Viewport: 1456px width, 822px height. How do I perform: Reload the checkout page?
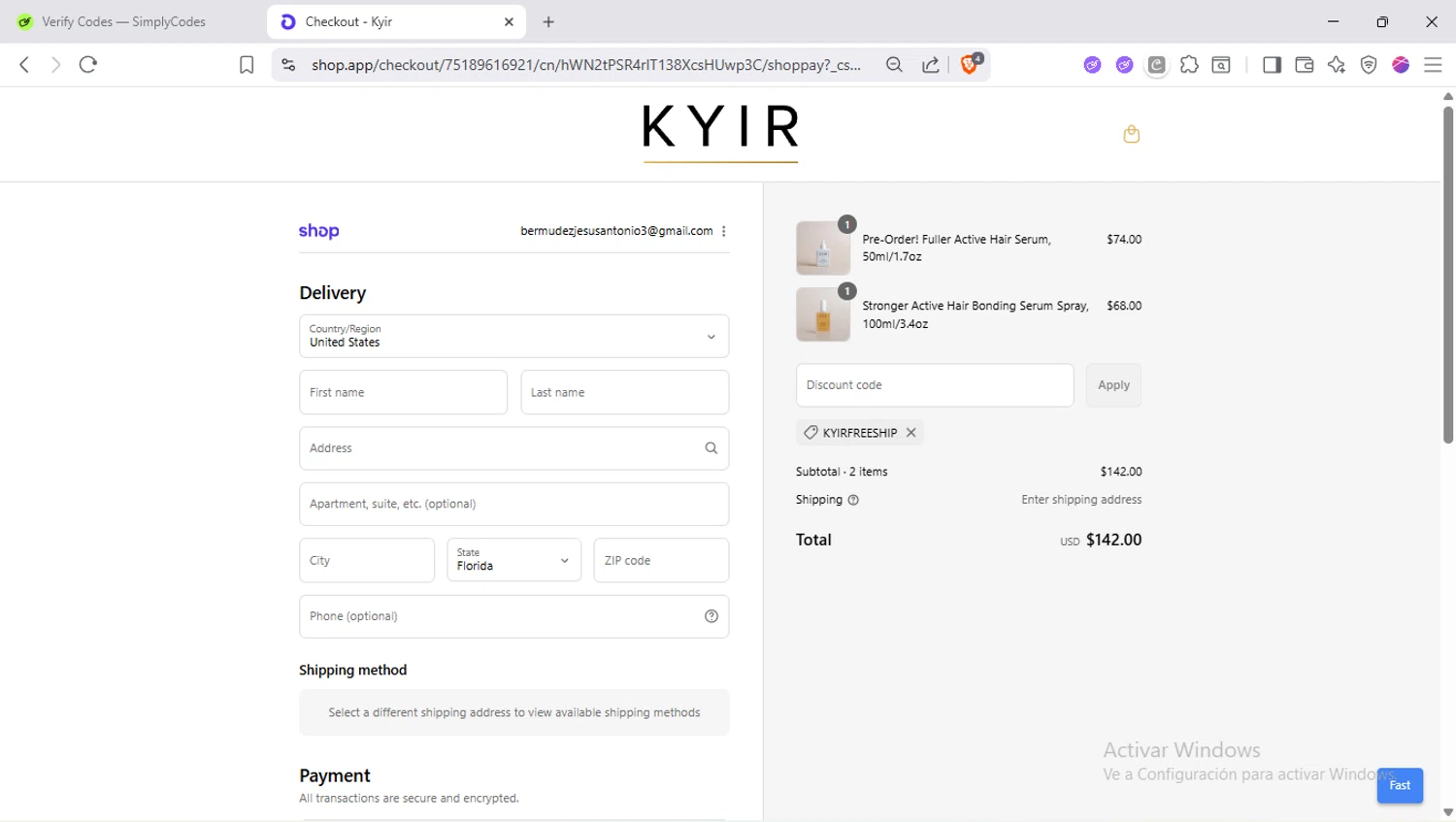point(88,65)
